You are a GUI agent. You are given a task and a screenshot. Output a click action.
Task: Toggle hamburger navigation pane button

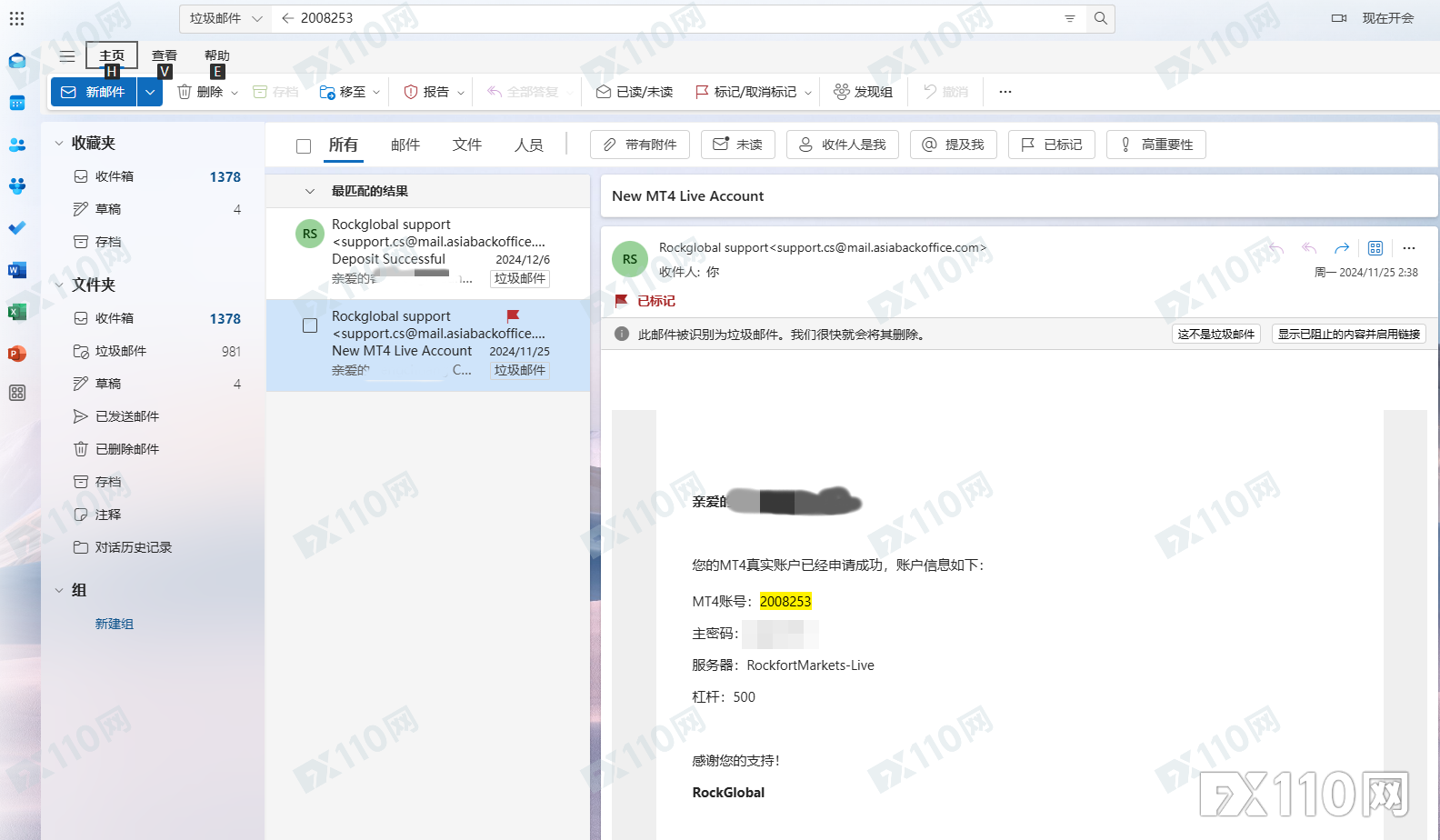(x=67, y=55)
